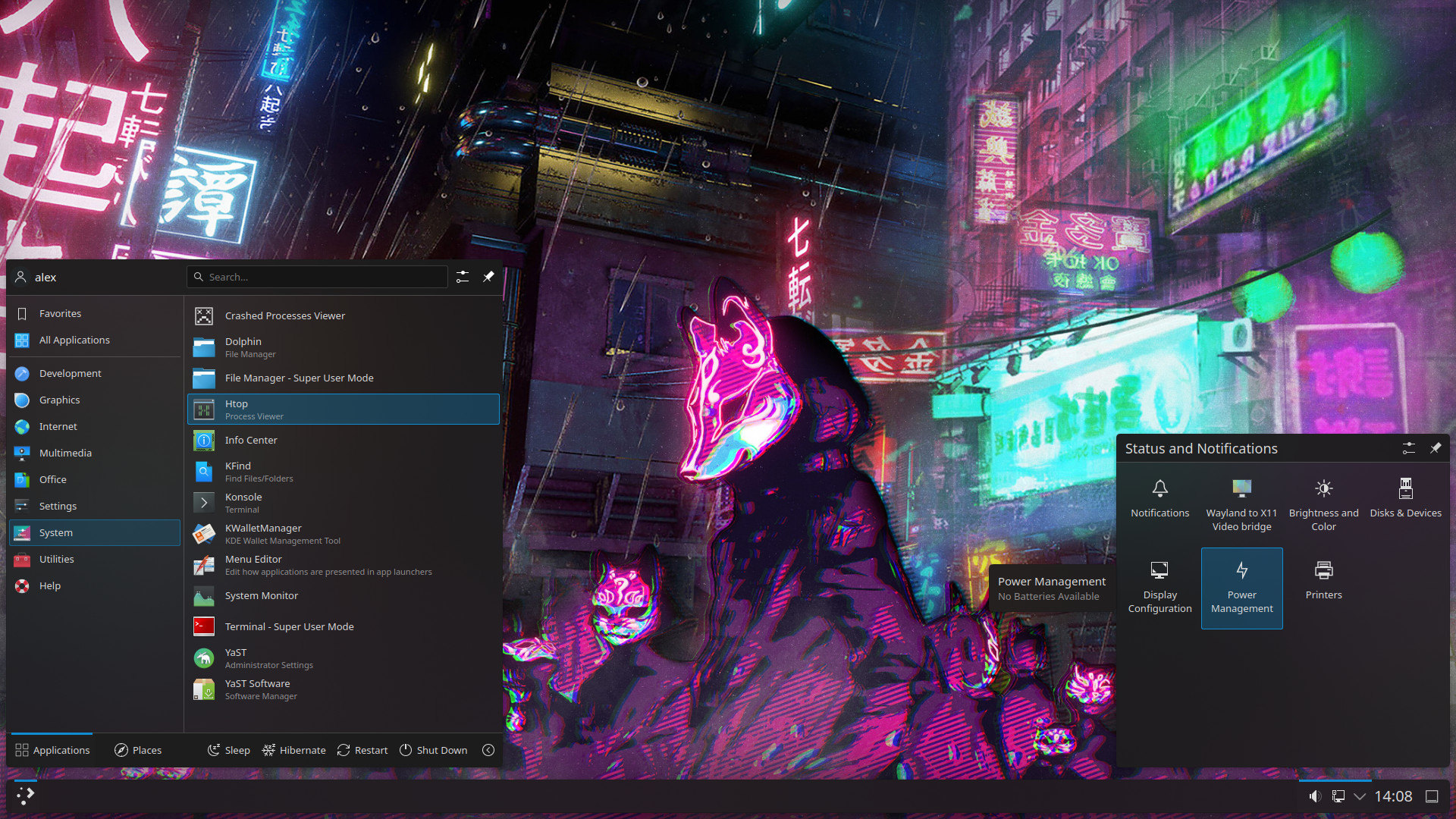The width and height of the screenshot is (1456, 819).
Task: Select the Favorites category
Action: coord(95,313)
